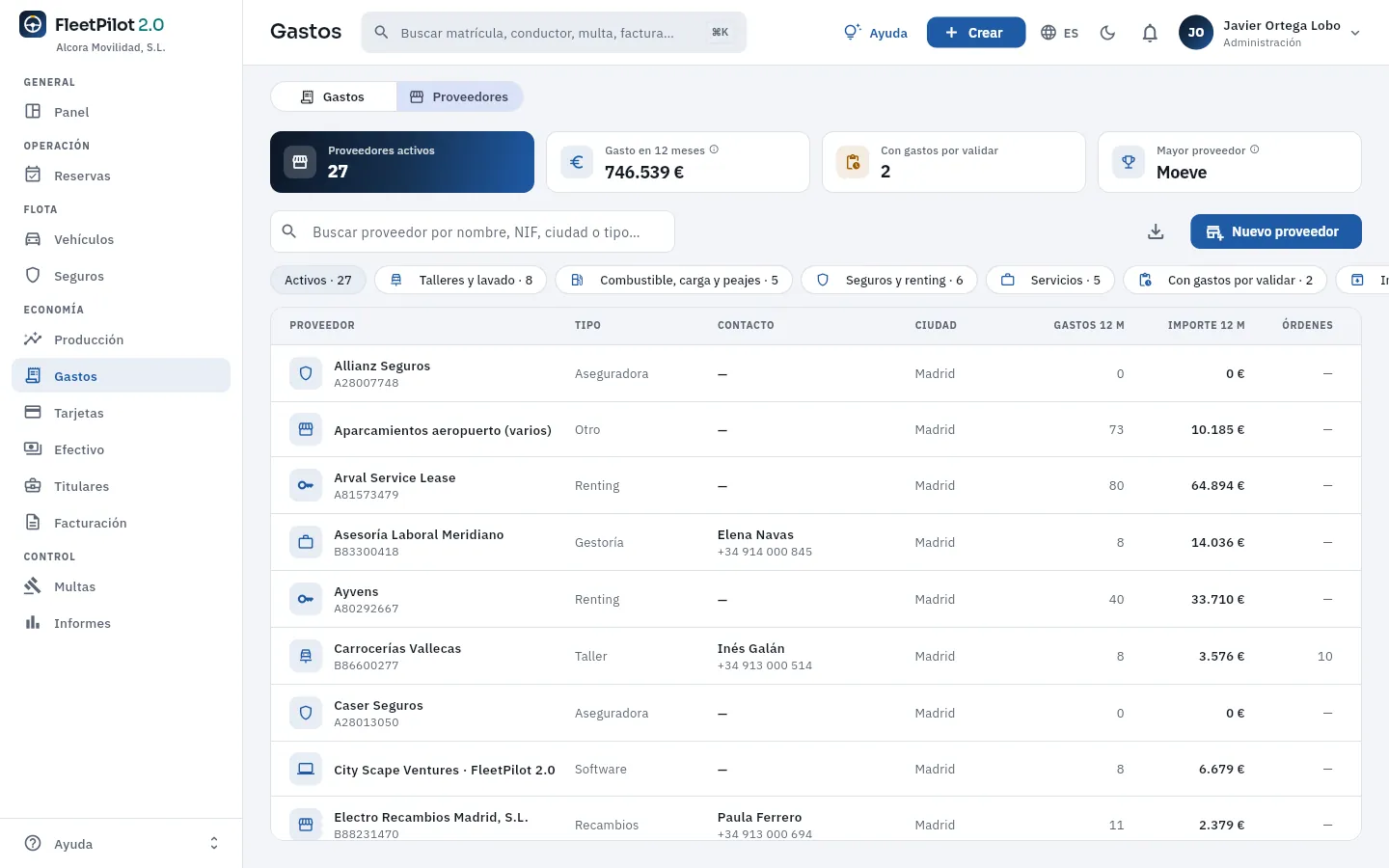Open notifications bell
The width and height of the screenshot is (1389, 868).
point(1150,33)
